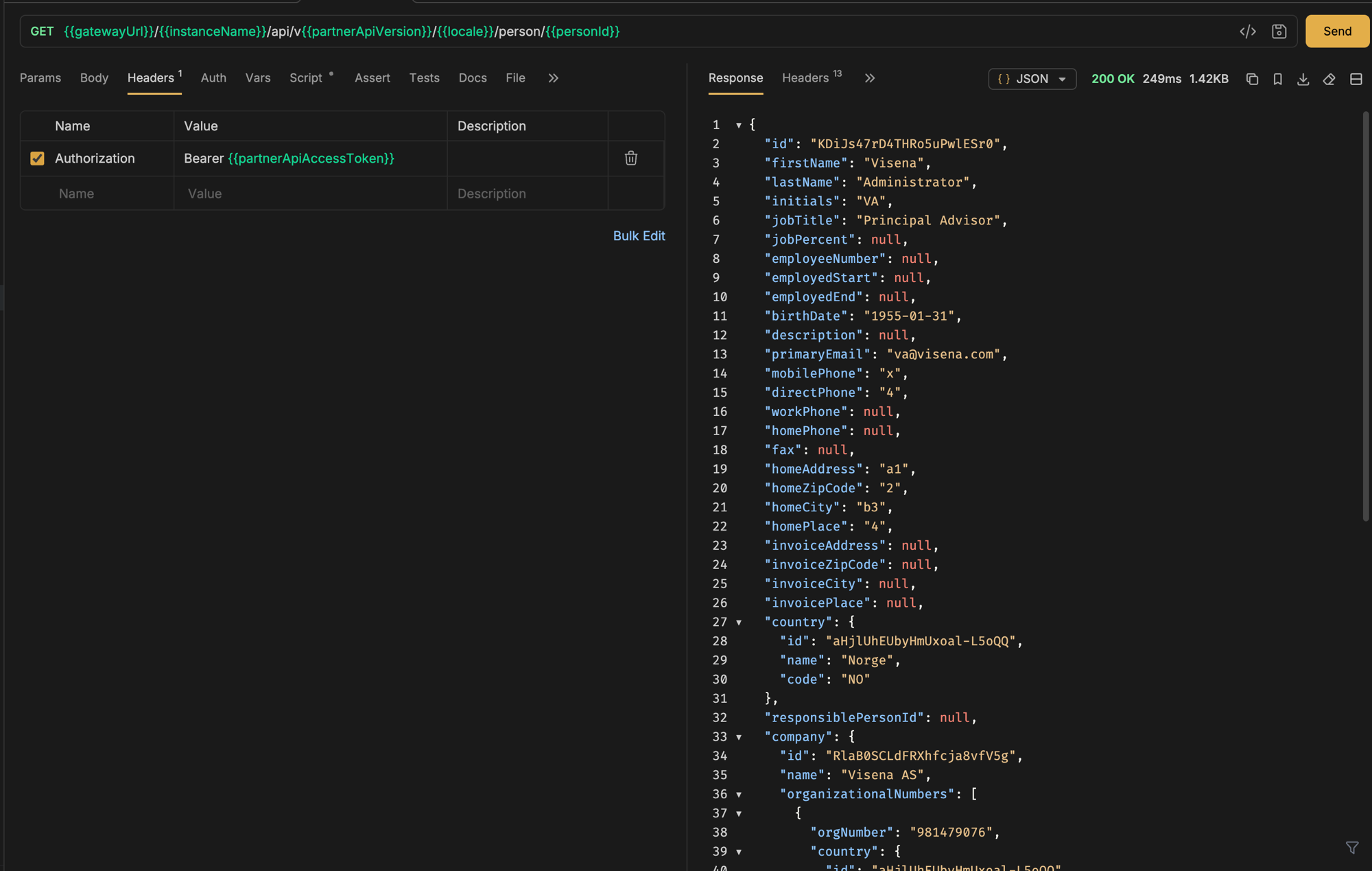Switch to the Docs tab
Screen dimensions: 1372x871
tap(473, 78)
